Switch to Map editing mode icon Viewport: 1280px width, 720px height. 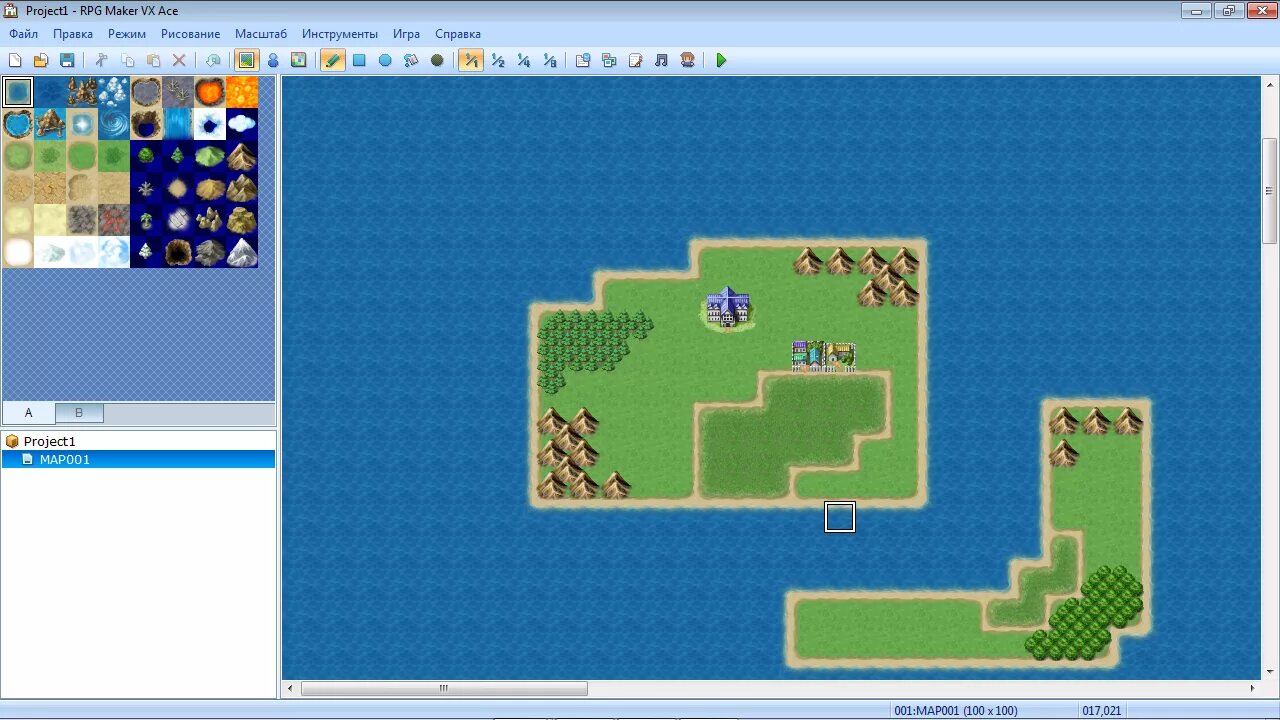(246, 61)
